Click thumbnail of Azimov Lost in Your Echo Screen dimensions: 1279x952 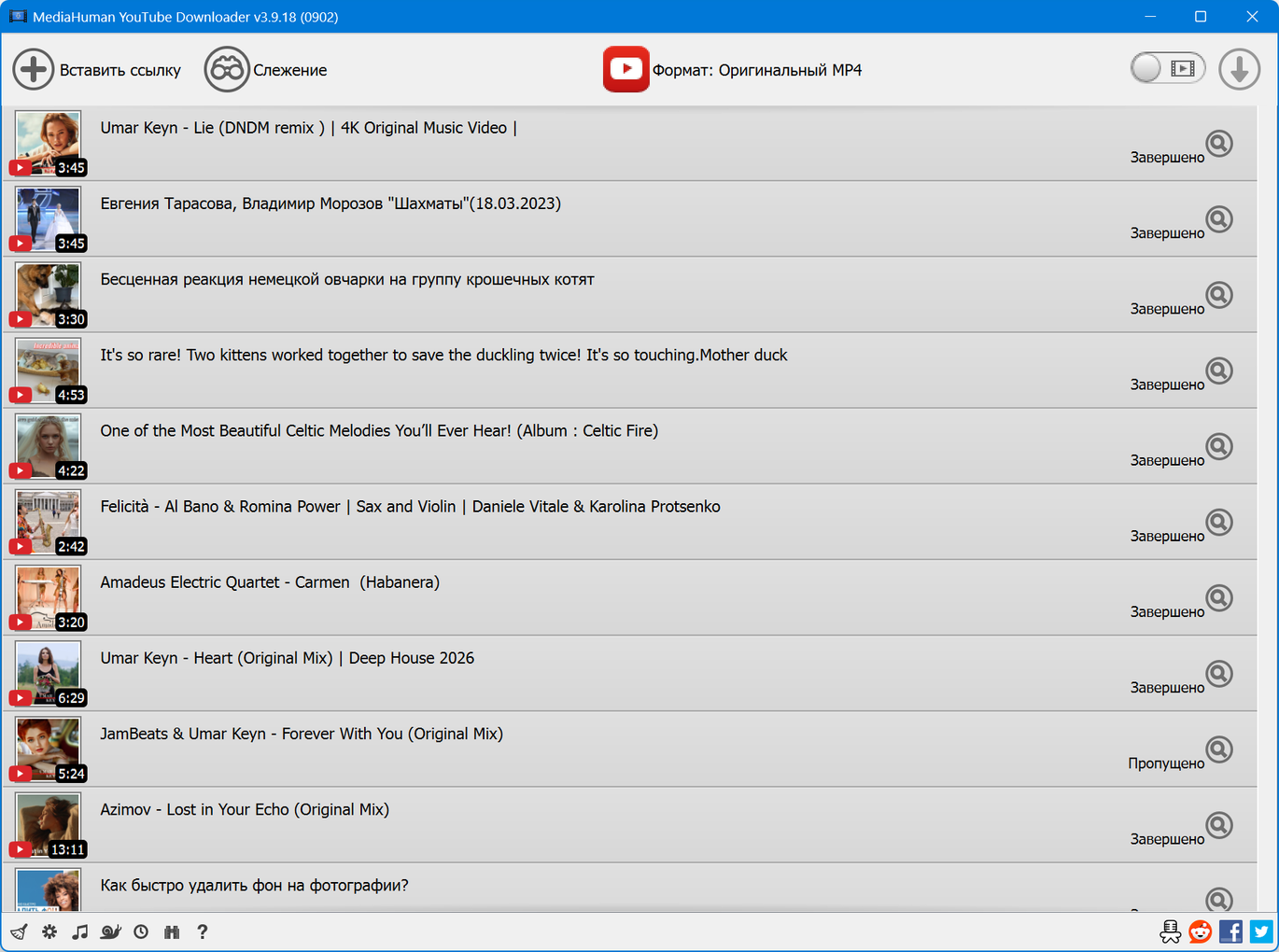click(49, 823)
